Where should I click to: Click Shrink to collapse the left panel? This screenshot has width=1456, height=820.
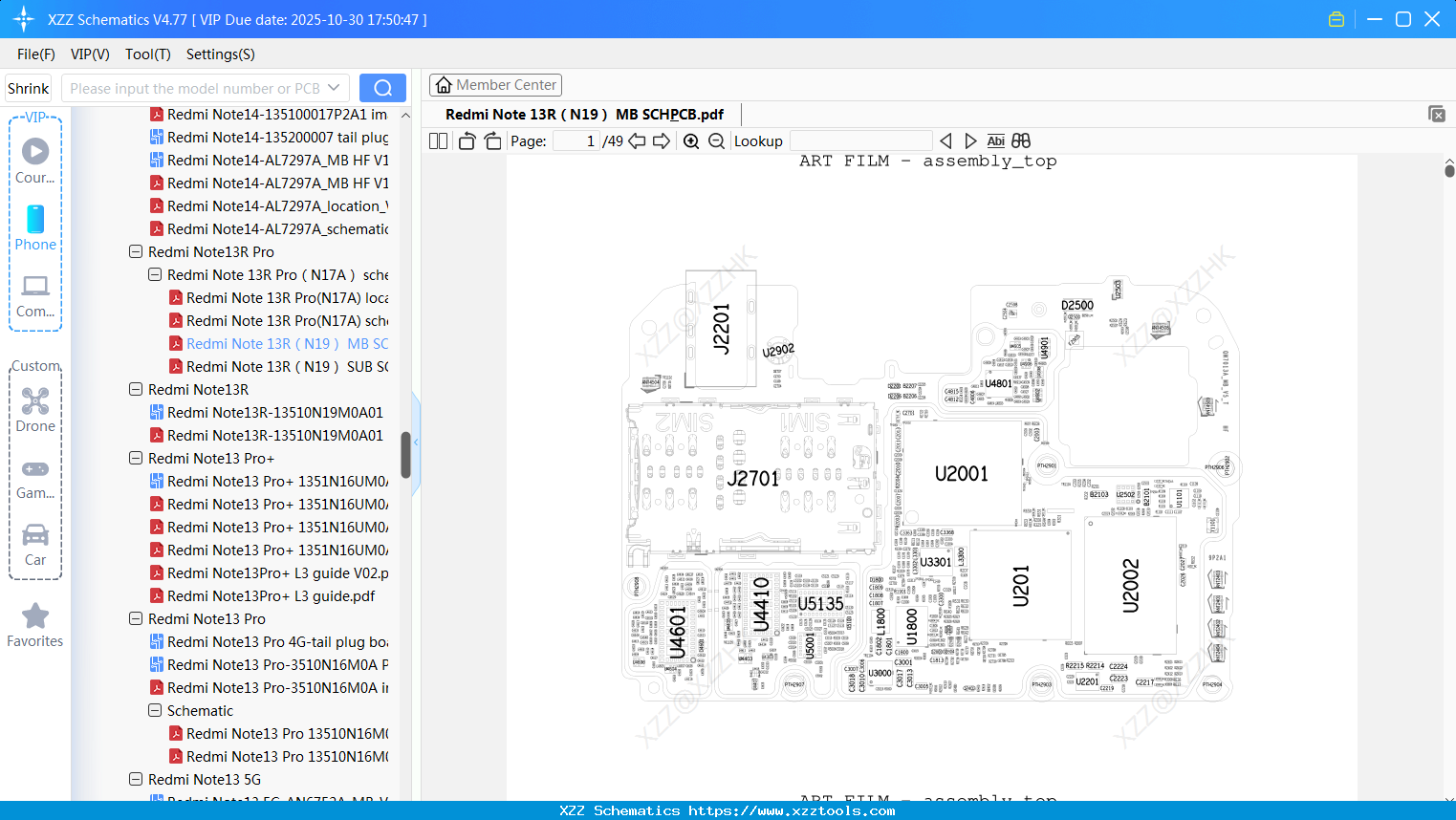click(28, 87)
